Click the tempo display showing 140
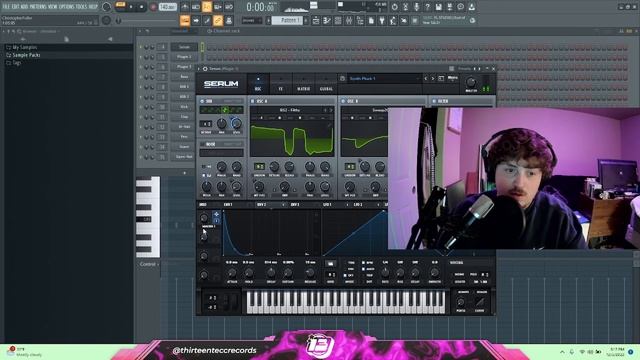The width and height of the screenshot is (640, 360). (x=168, y=7)
